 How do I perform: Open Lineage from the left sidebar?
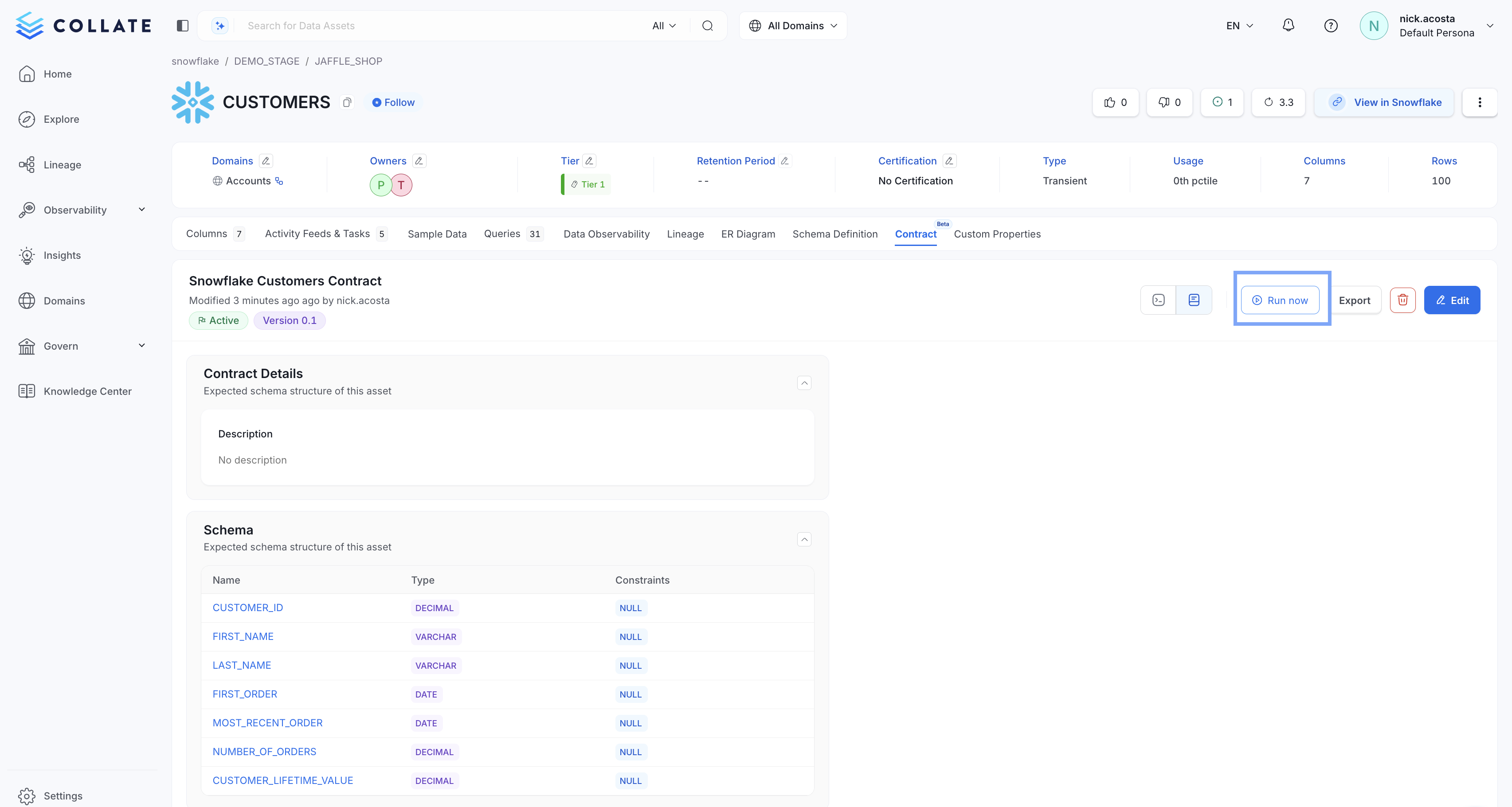63,165
